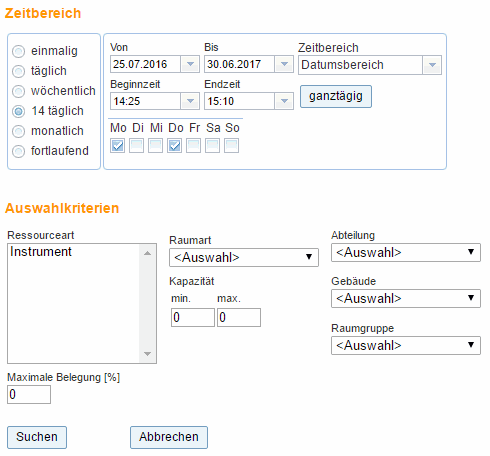Screen dimensions: 490x456
Task: Click the Maximale Belegung input field
Action: 29,394
